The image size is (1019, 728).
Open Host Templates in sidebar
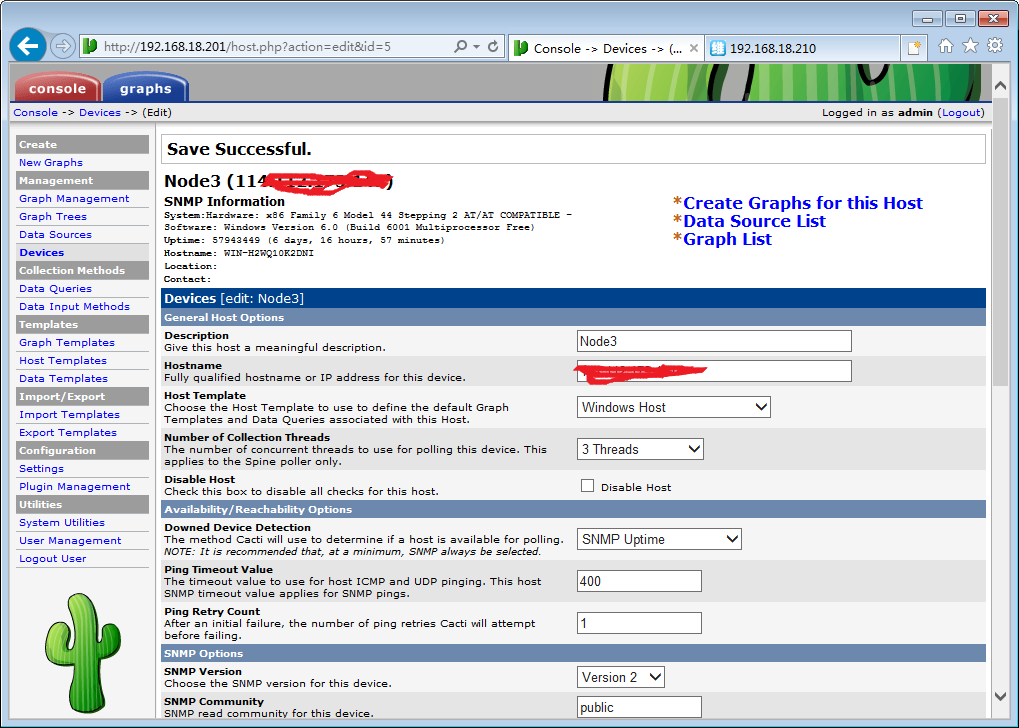point(62,360)
